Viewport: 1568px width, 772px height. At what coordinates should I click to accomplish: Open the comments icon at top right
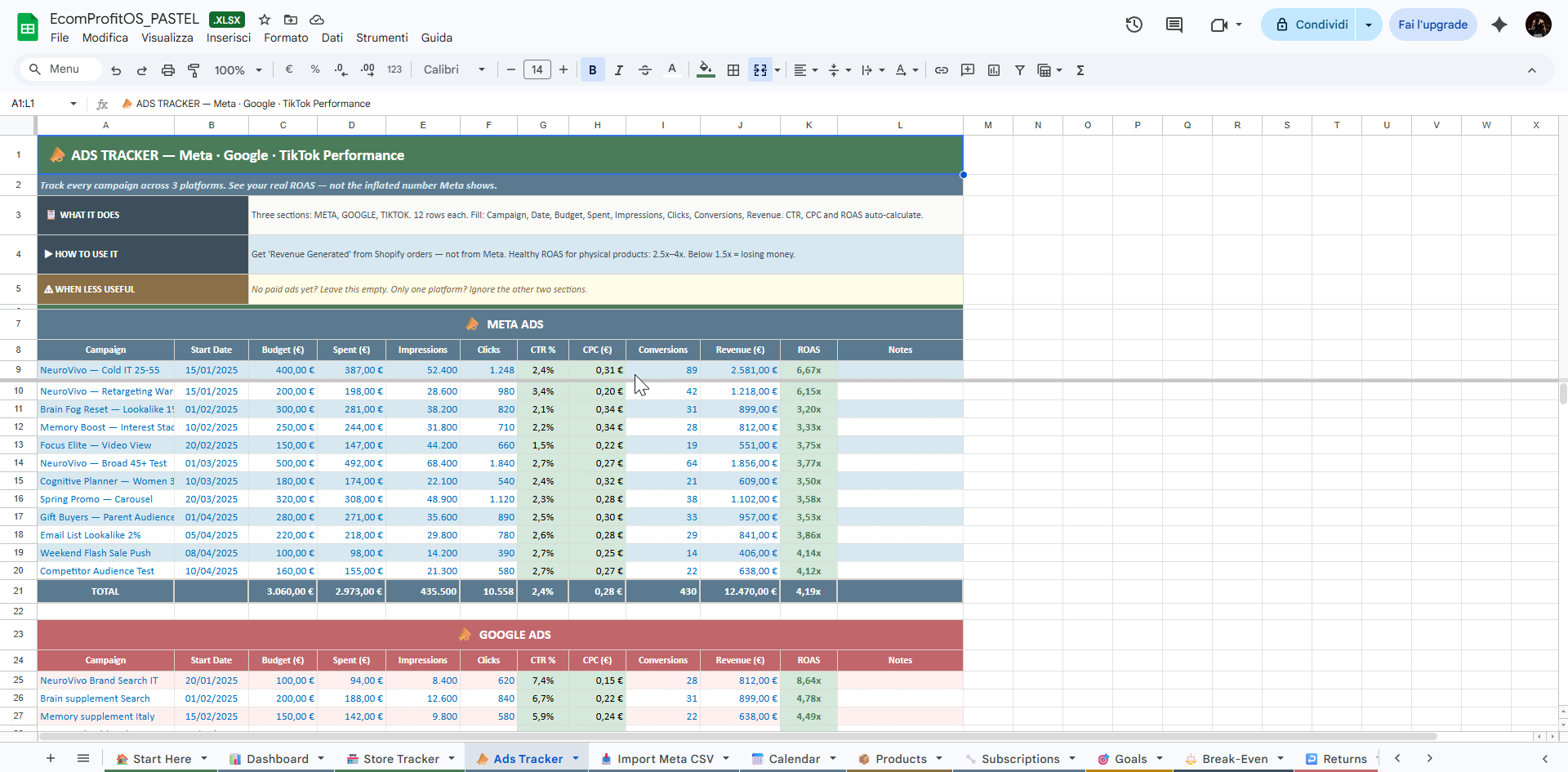coord(1174,25)
